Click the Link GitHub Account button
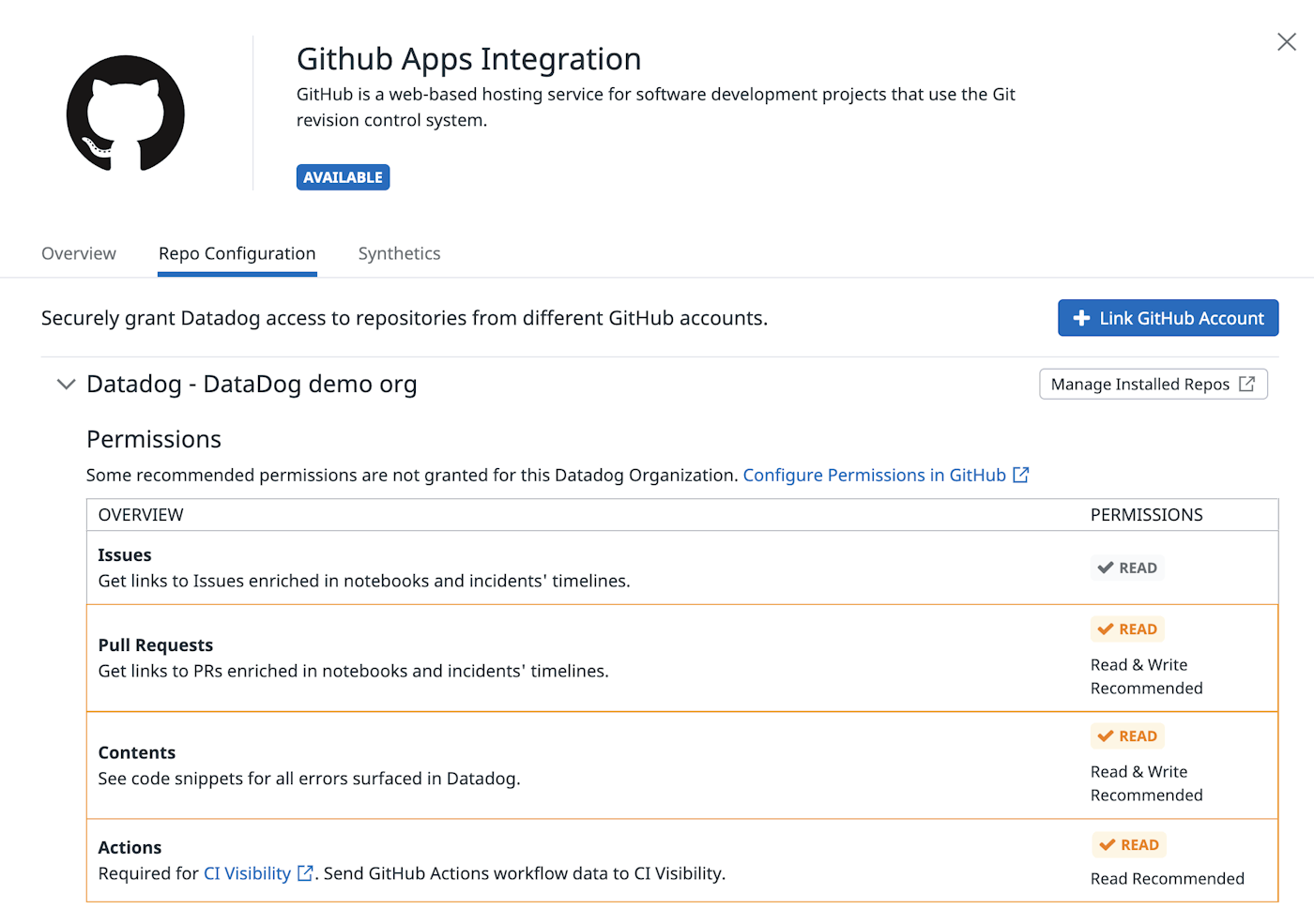The height and width of the screenshot is (924, 1314). (1168, 318)
